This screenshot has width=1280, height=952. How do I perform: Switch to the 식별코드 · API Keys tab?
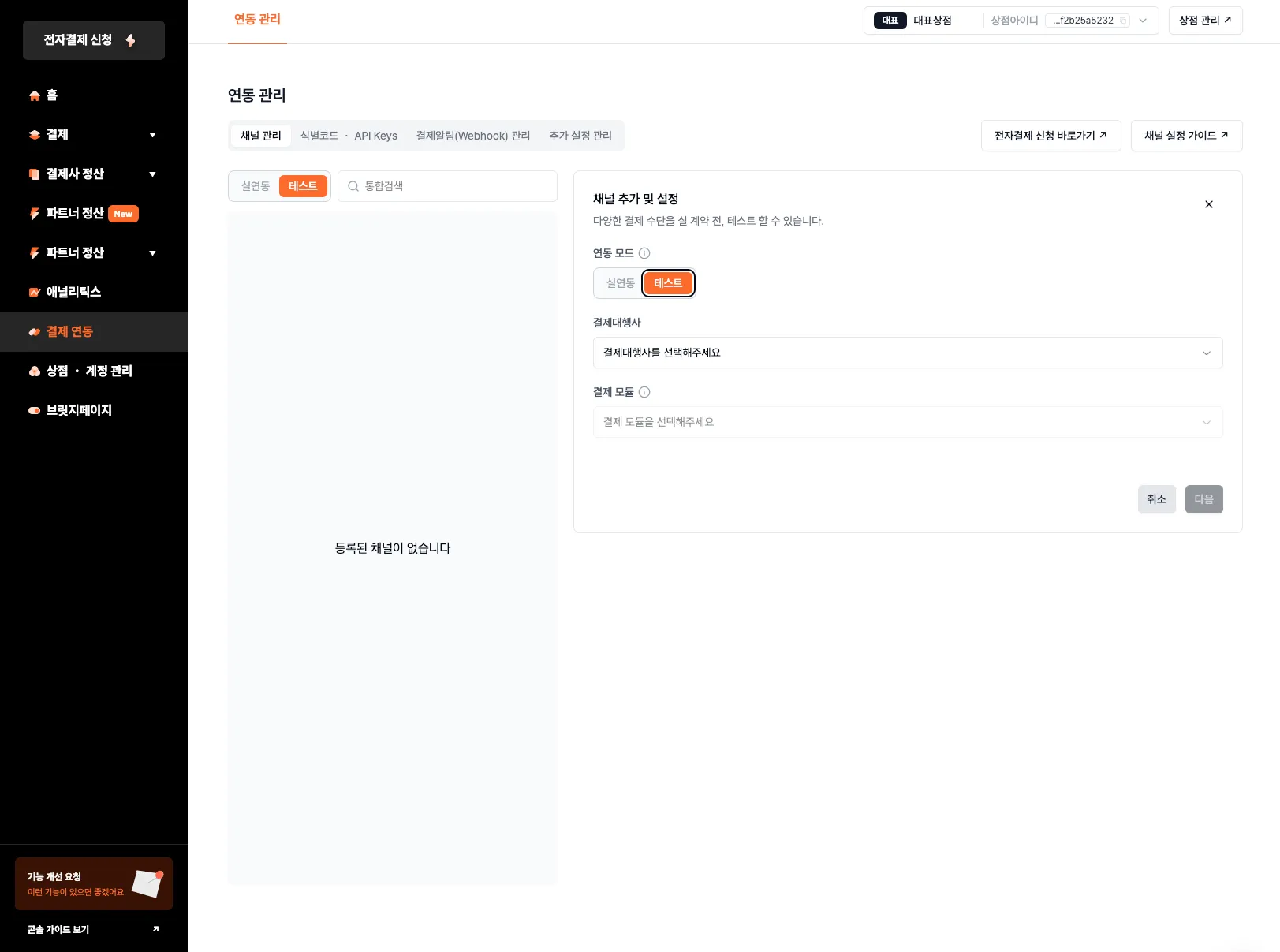349,136
